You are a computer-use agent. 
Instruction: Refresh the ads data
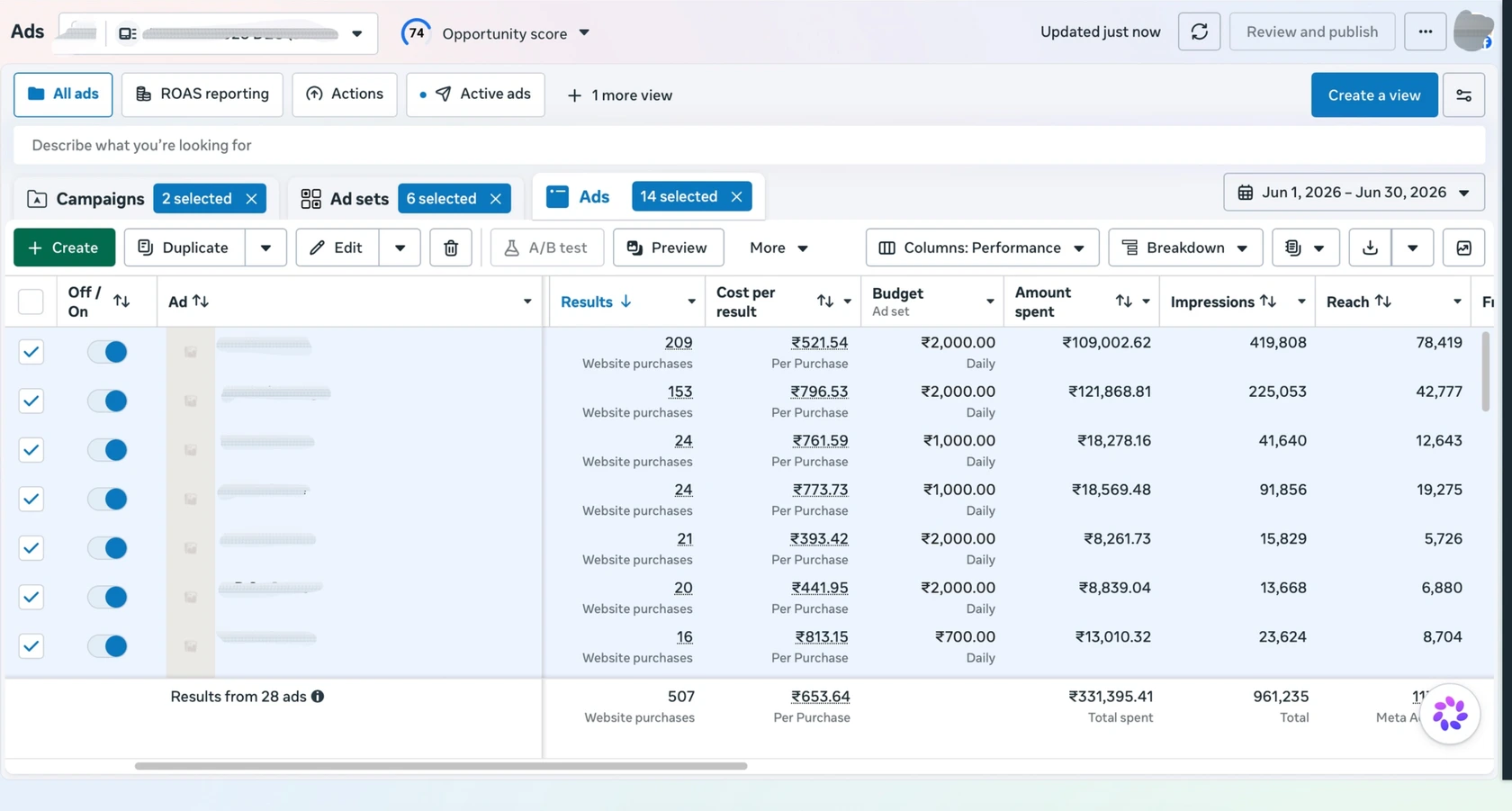[1199, 32]
